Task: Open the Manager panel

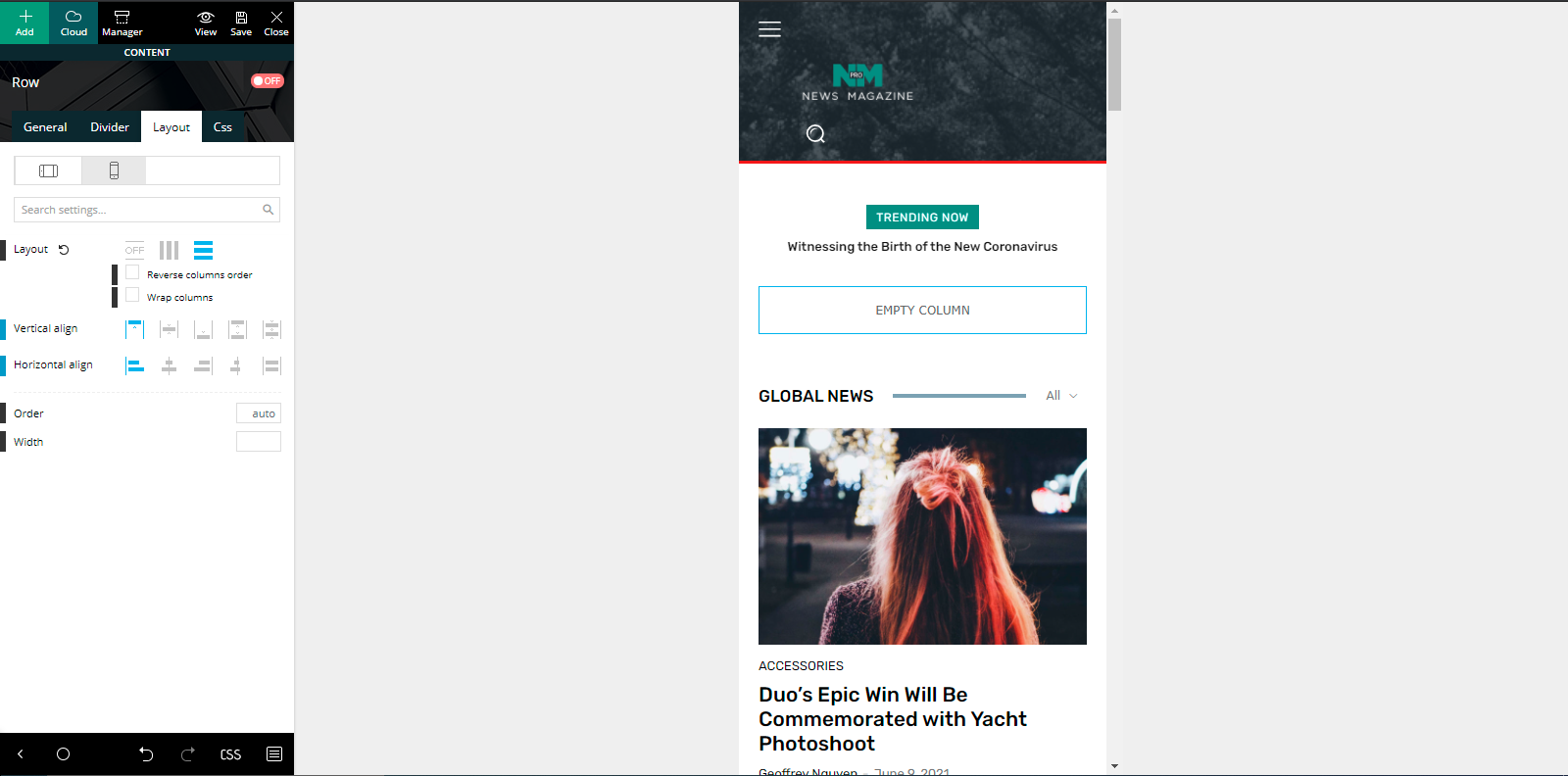Action: click(x=122, y=23)
